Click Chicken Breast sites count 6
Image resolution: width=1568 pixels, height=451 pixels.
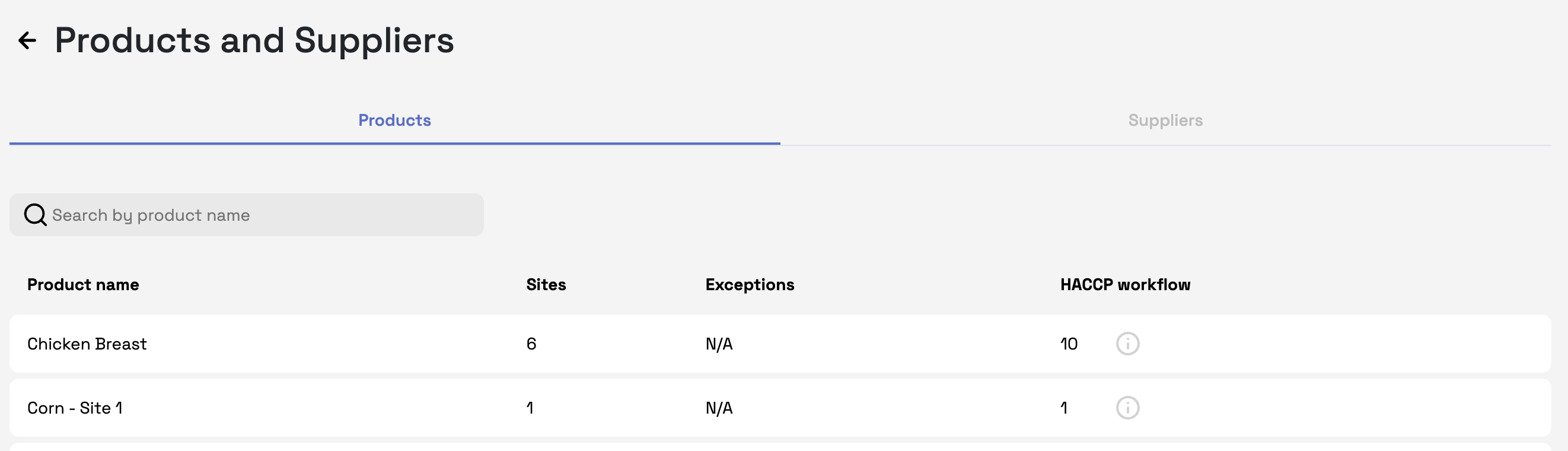(x=531, y=344)
